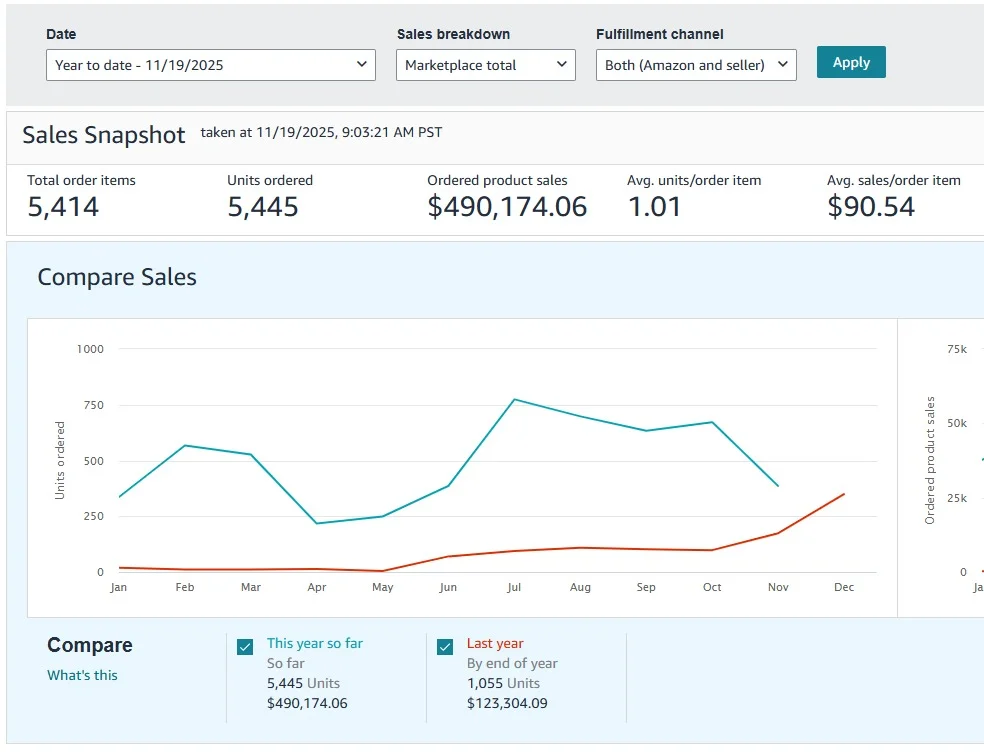Expand the Sales breakdown dropdown

pos(486,65)
